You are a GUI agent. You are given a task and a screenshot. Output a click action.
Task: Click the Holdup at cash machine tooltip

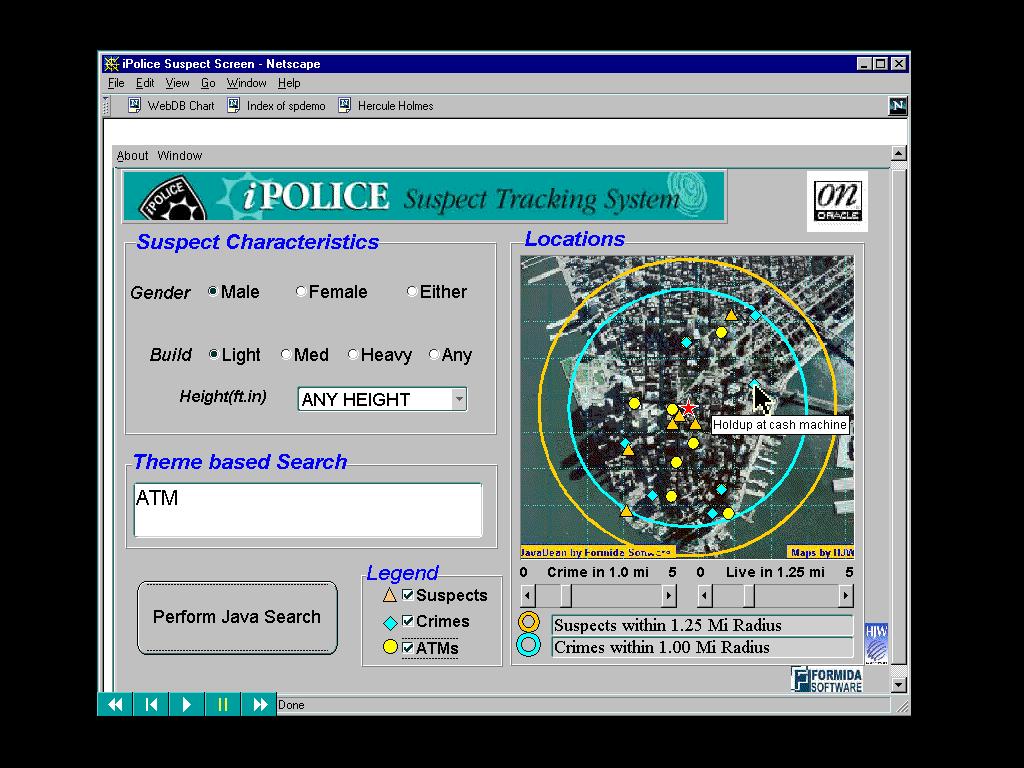click(780, 424)
